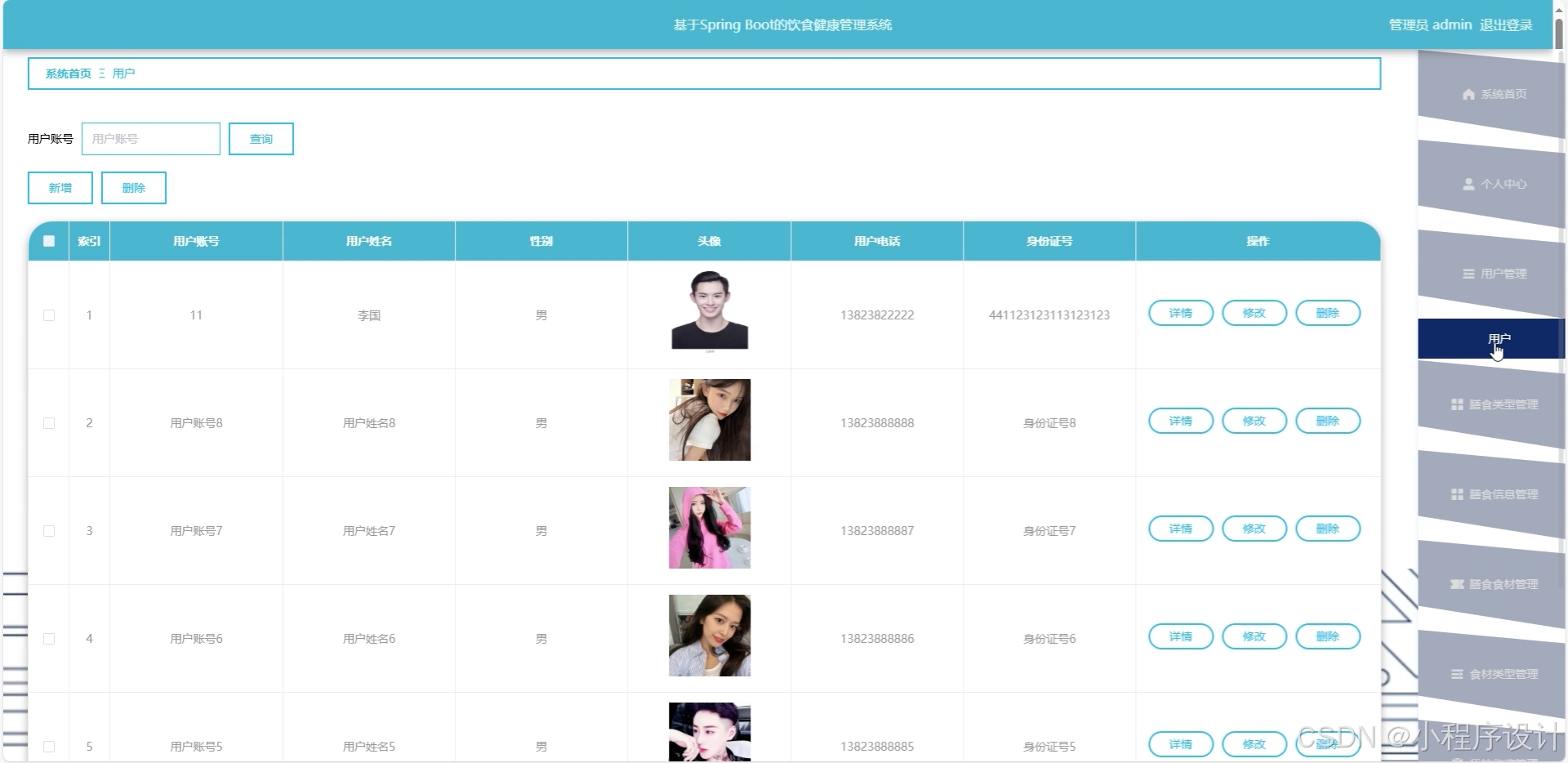Open 详情 for 用户账号7
The image size is (1568, 763).
pyautogui.click(x=1181, y=529)
